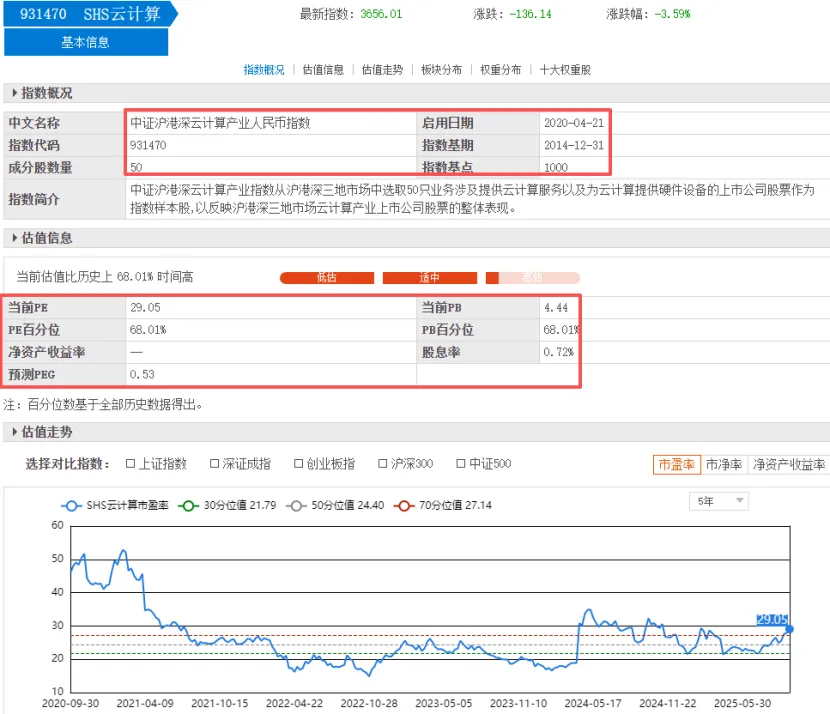Tick the 沪深300 comparison checkbox
Screen dimensions: 830x714
pos(382,464)
